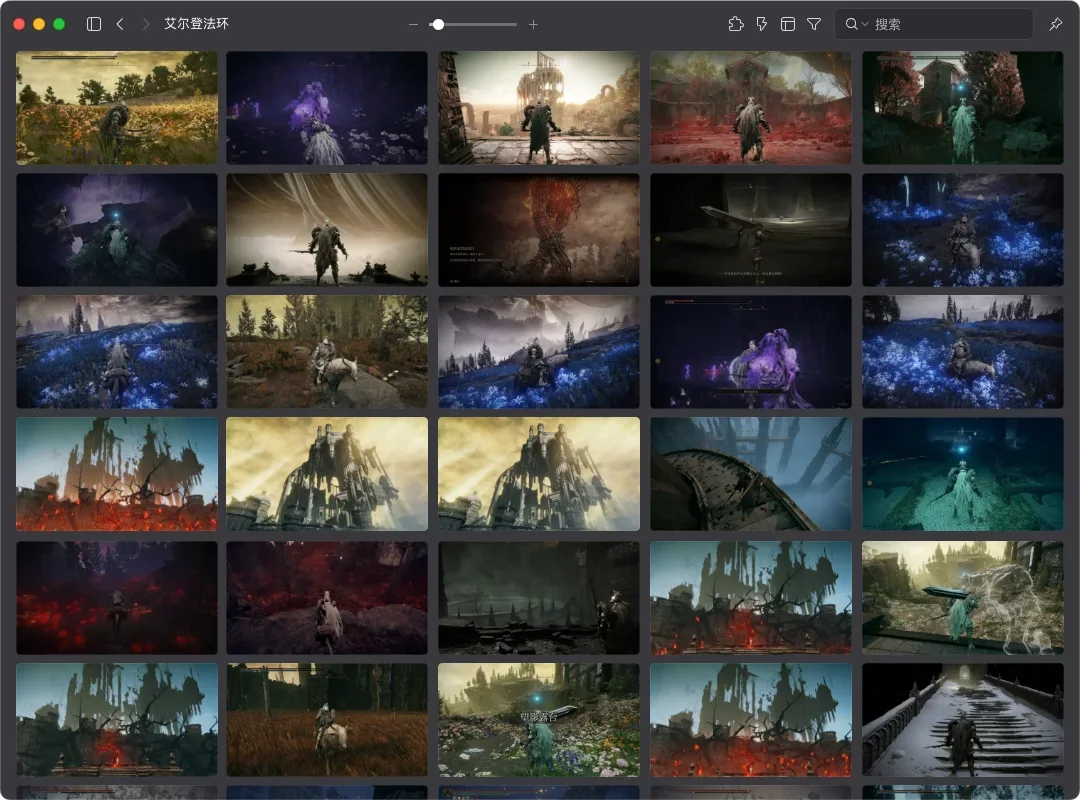
Task: Expand the search options chevron
Action: (865, 25)
